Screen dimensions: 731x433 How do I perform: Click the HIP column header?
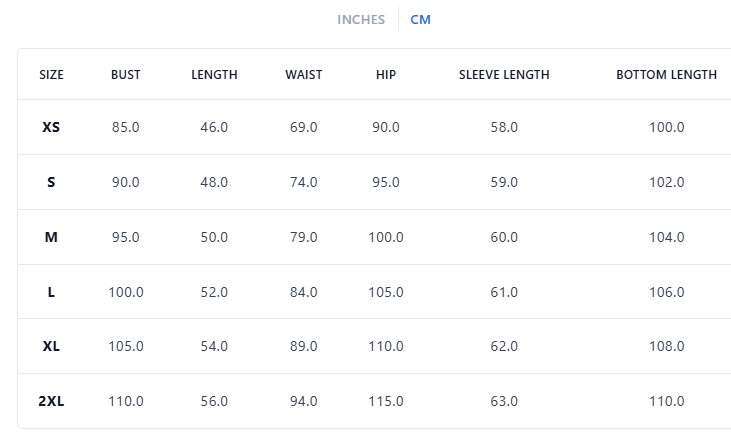point(386,75)
